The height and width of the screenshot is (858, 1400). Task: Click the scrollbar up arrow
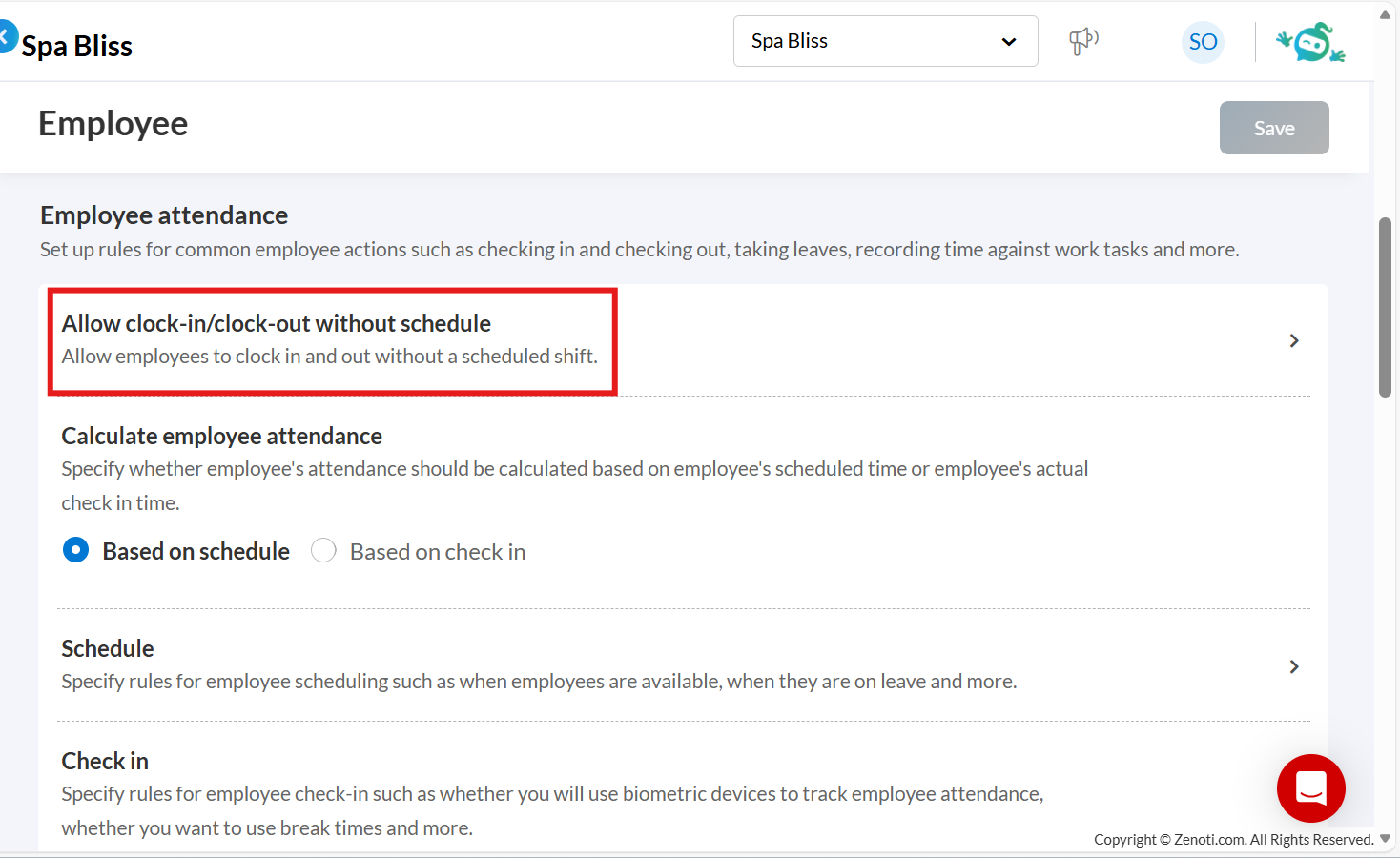[1385, 14]
